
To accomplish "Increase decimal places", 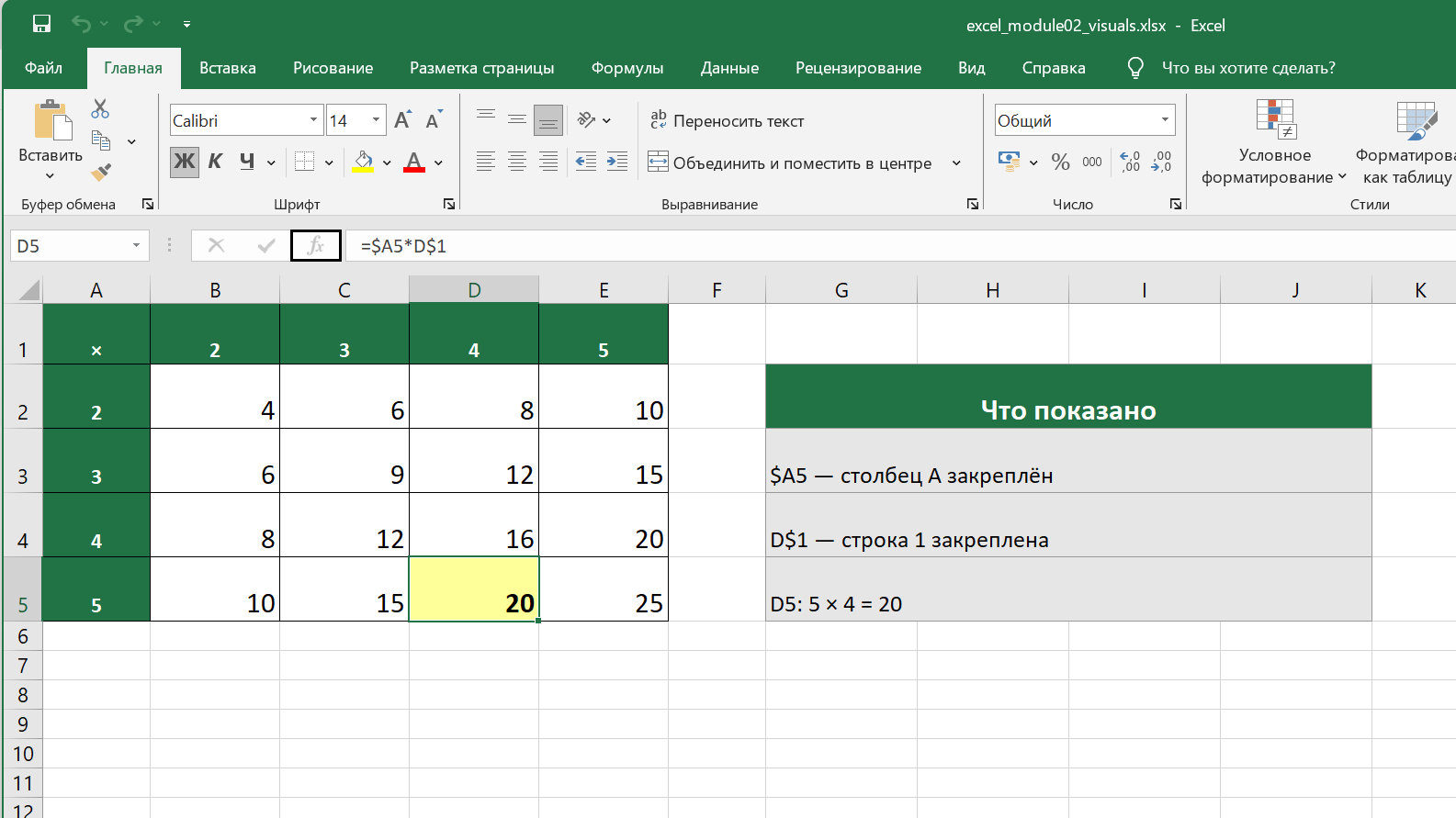I will click(1130, 162).
